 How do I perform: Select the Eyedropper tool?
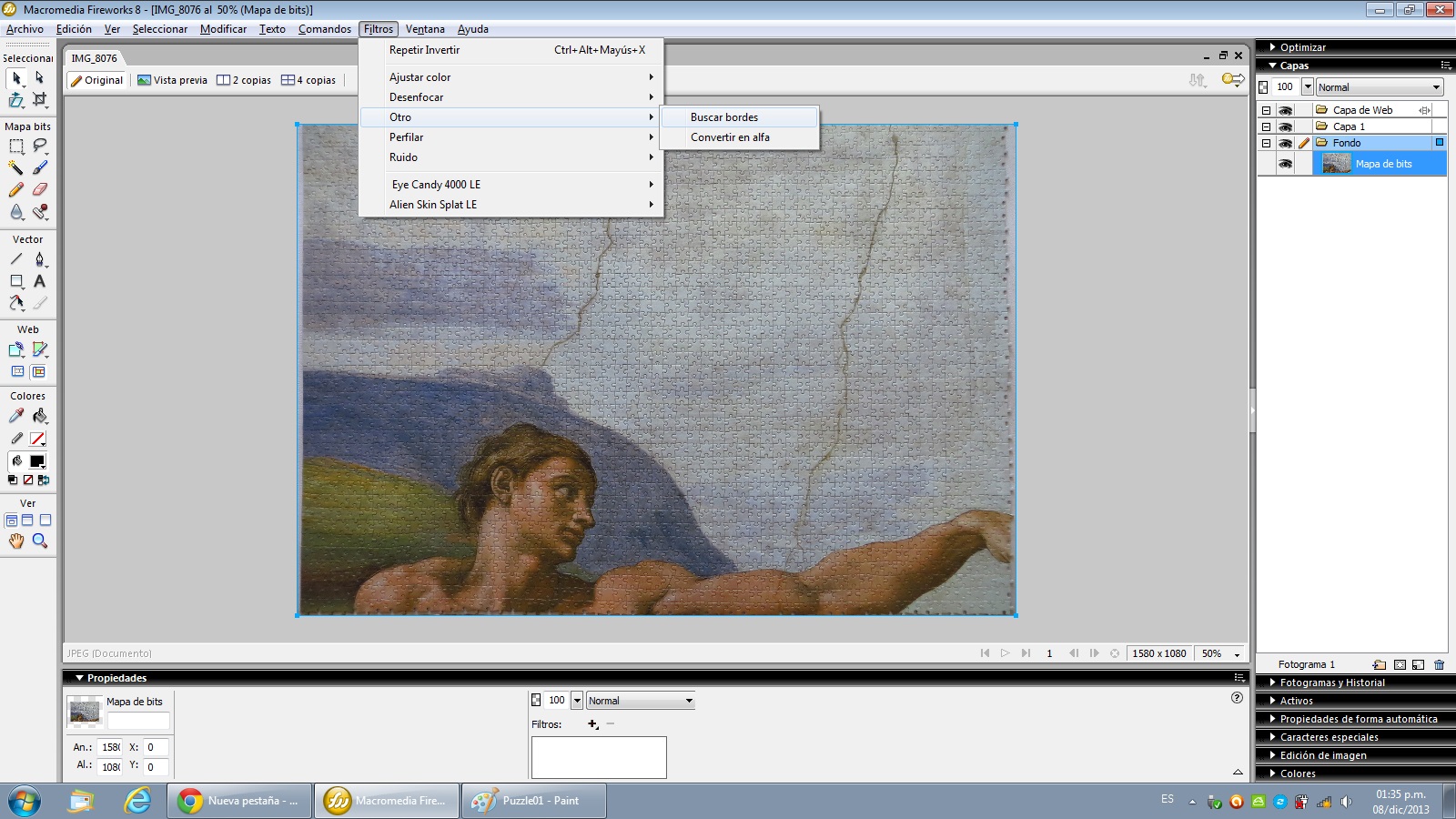pyautogui.click(x=16, y=416)
